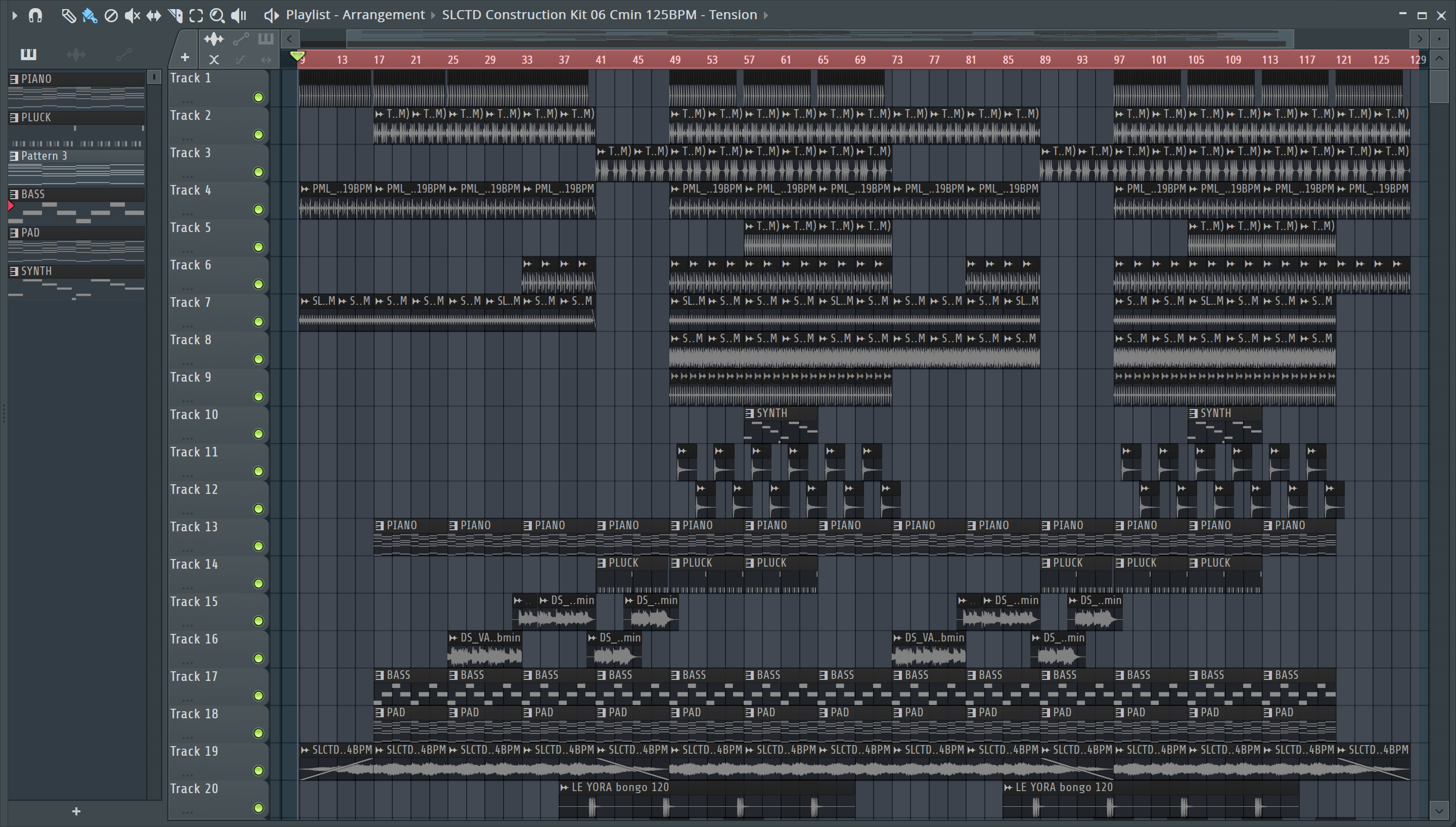Select the Mute tool
Image resolution: width=1456 pixels, height=827 pixels.
click(x=132, y=15)
